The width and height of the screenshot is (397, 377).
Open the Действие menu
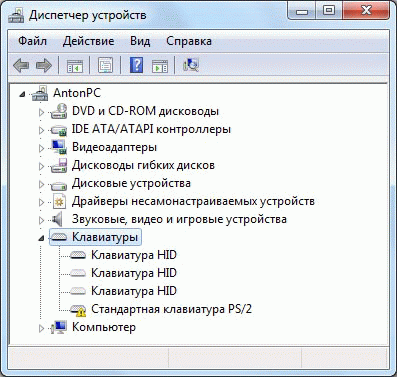[x=88, y=41]
